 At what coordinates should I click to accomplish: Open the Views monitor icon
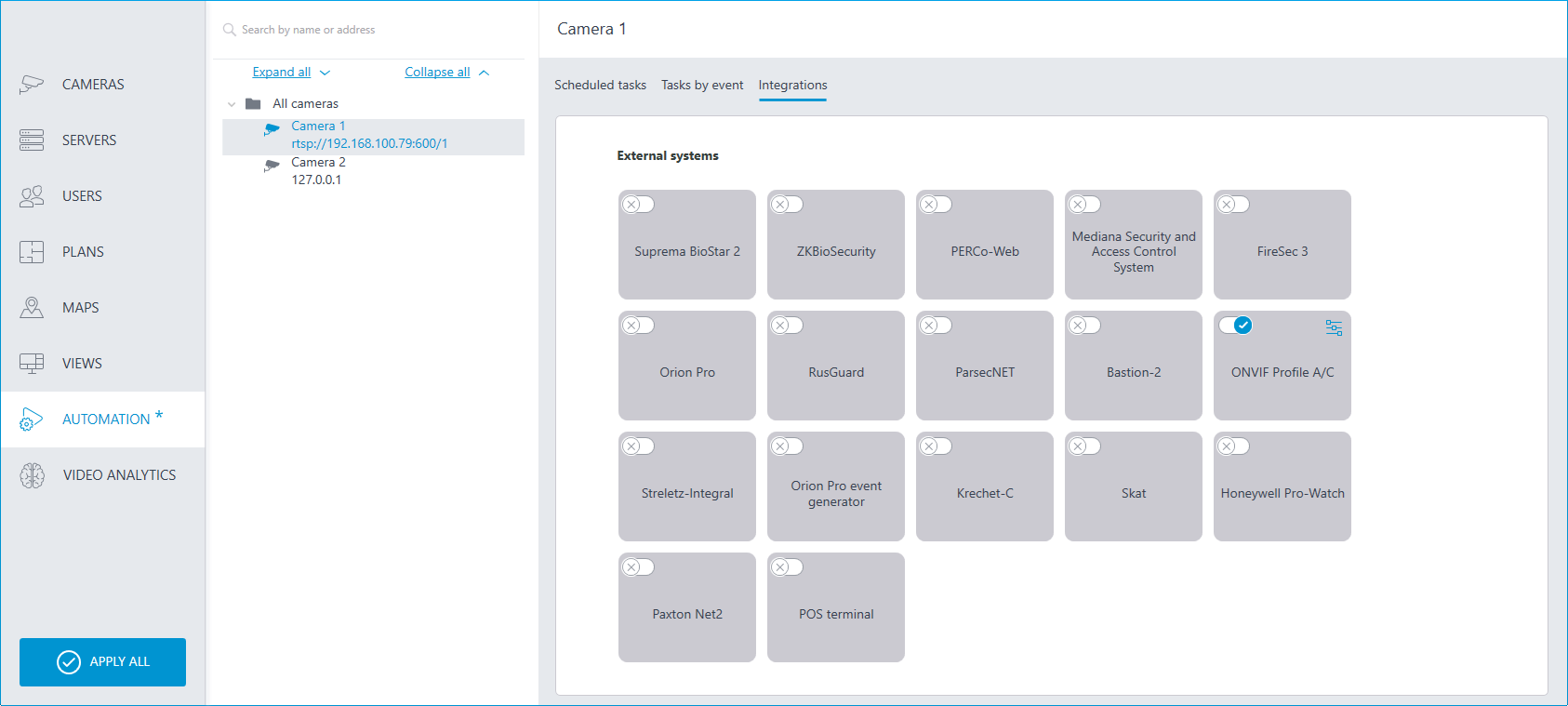coord(32,364)
